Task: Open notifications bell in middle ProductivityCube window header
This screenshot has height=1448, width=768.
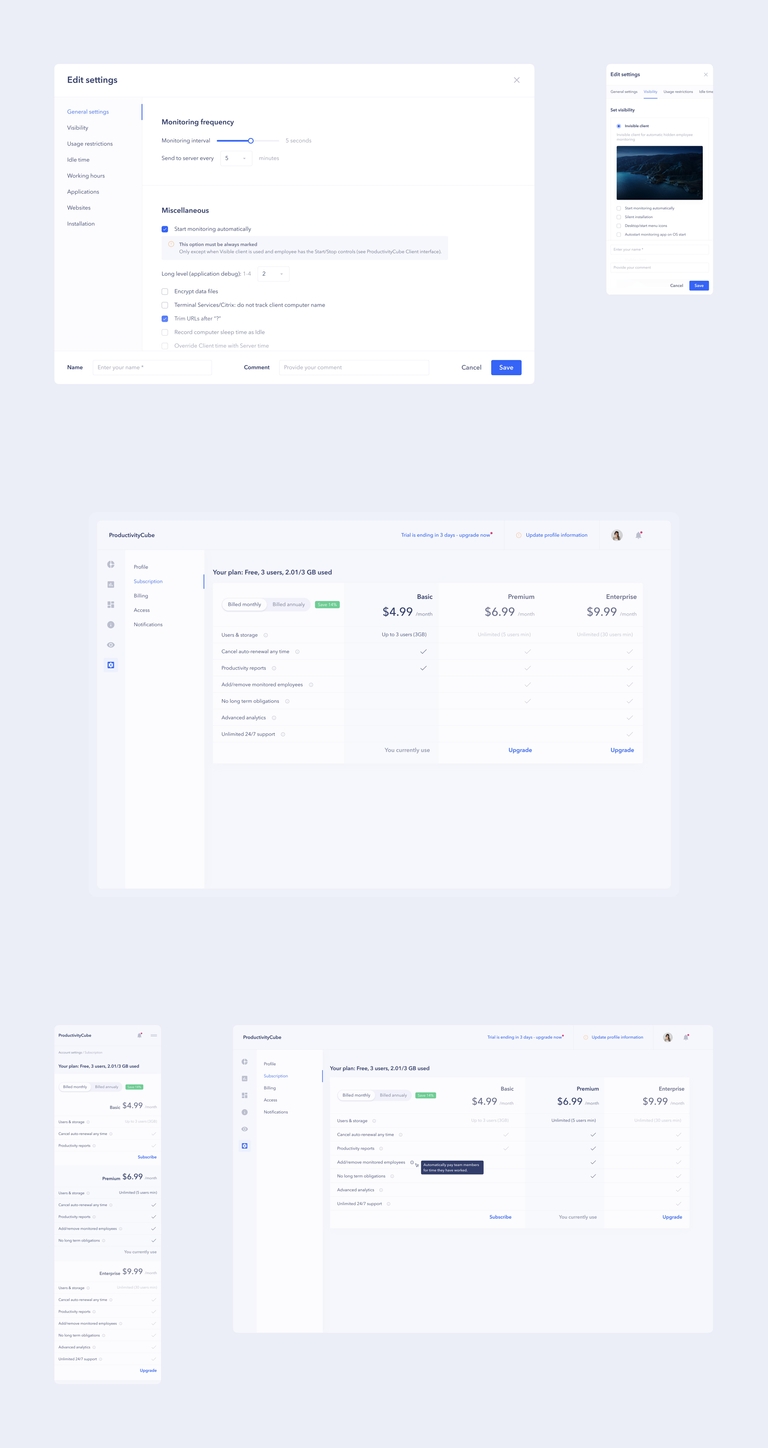Action: click(639, 535)
